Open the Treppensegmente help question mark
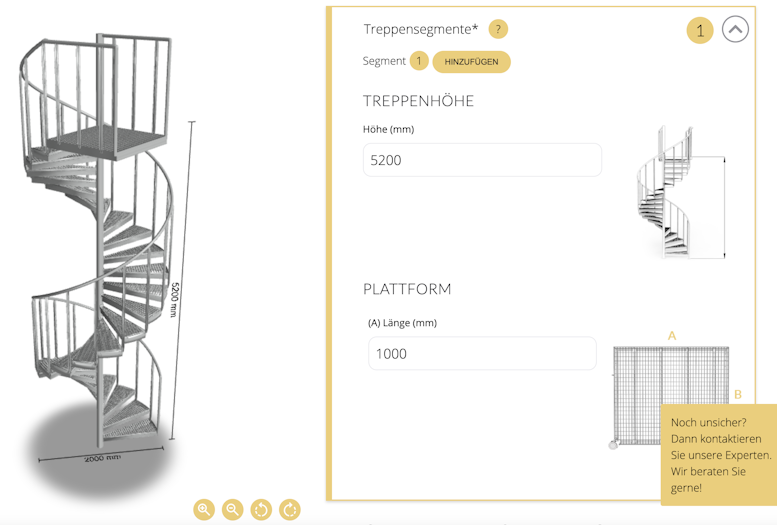 (x=498, y=29)
